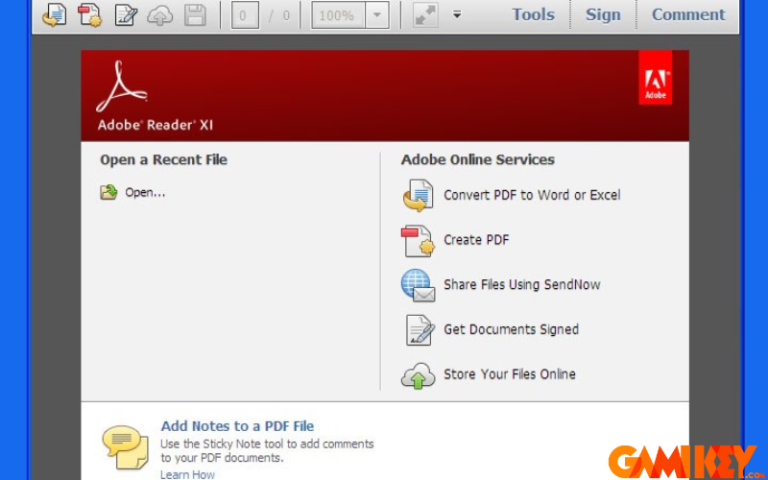
Task: Click the Store Files cloud arrow icon
Action: [x=418, y=375]
